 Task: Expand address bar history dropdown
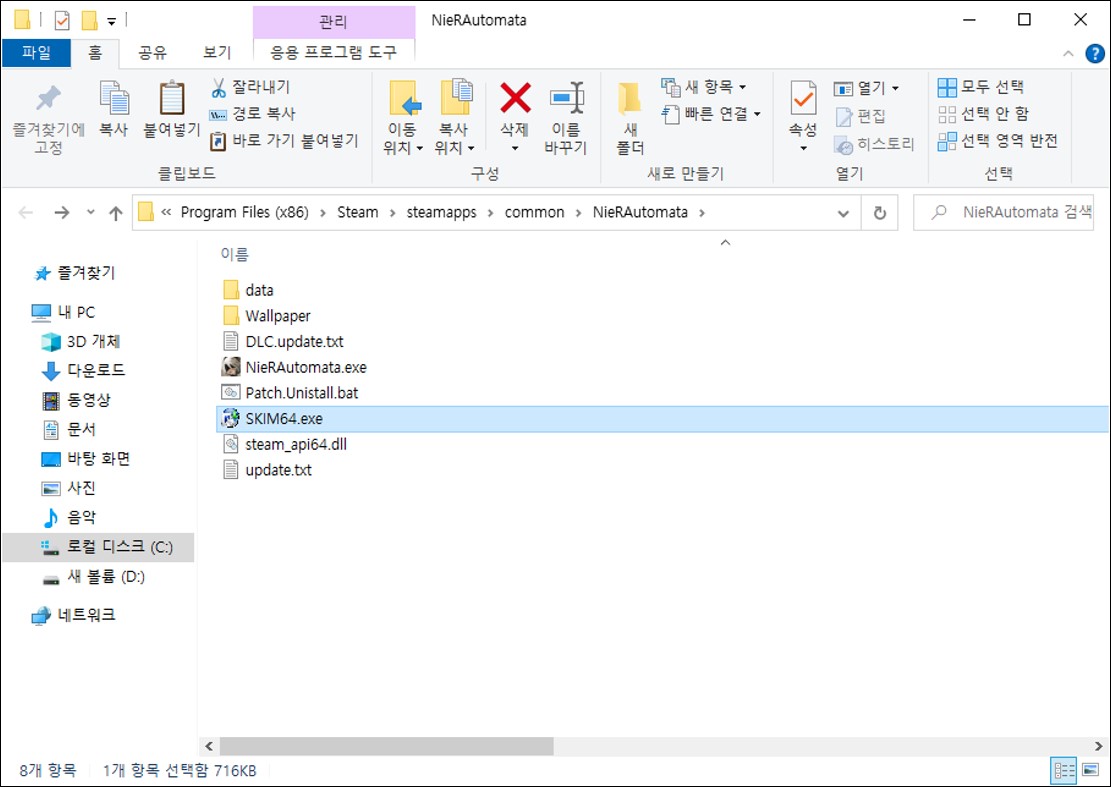(843, 213)
